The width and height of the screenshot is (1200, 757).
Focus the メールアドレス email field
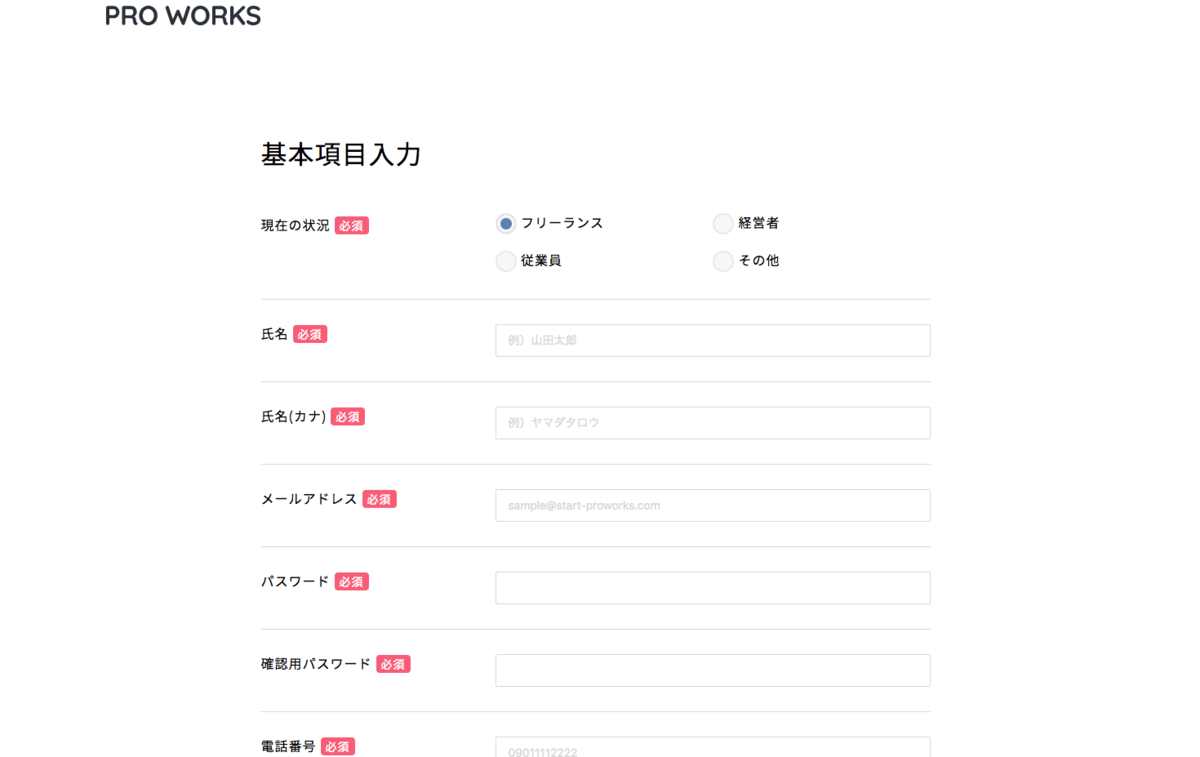coord(713,505)
